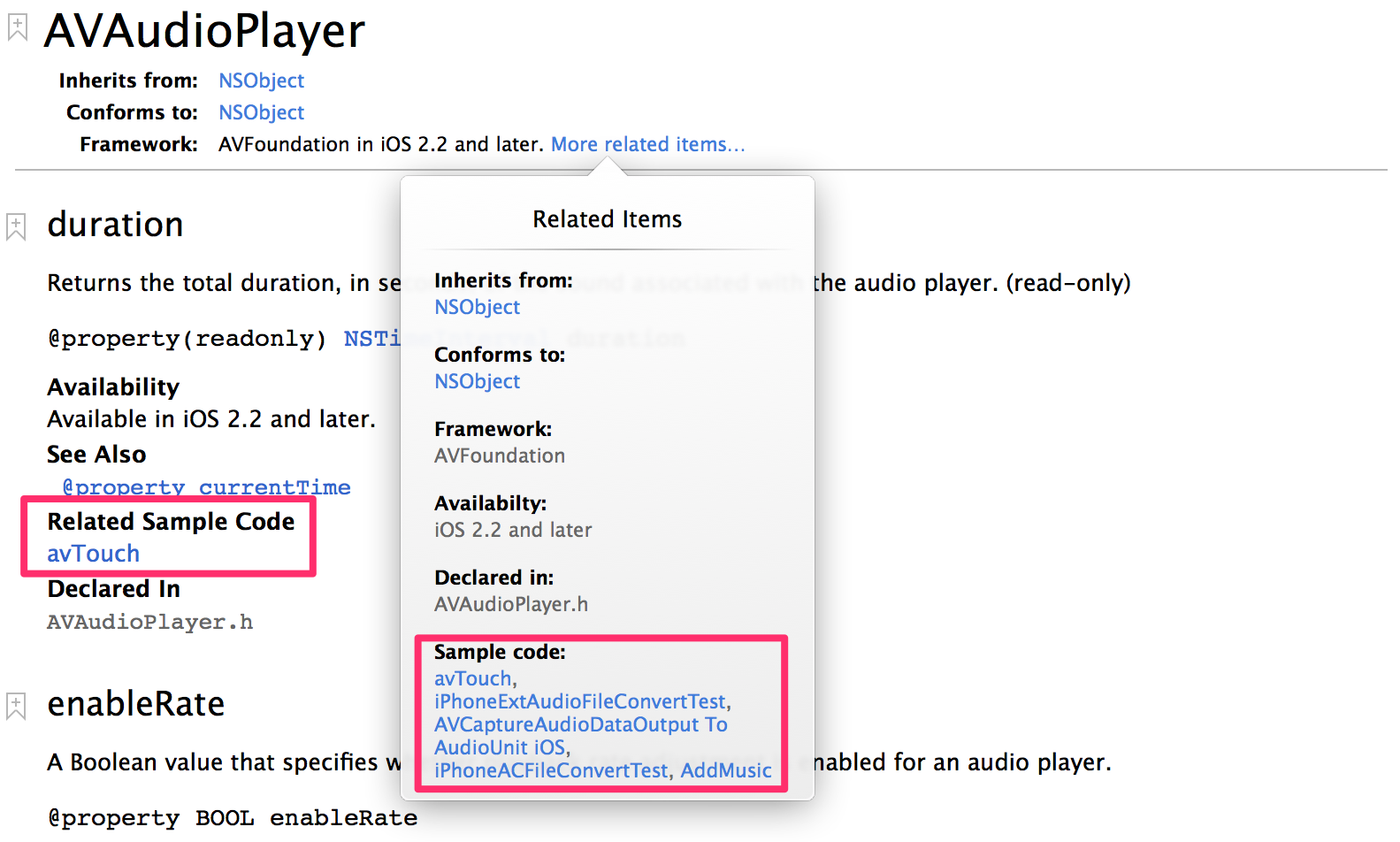Open AddMusic sample code link
This screenshot has height=842, width=1400.
(726, 770)
